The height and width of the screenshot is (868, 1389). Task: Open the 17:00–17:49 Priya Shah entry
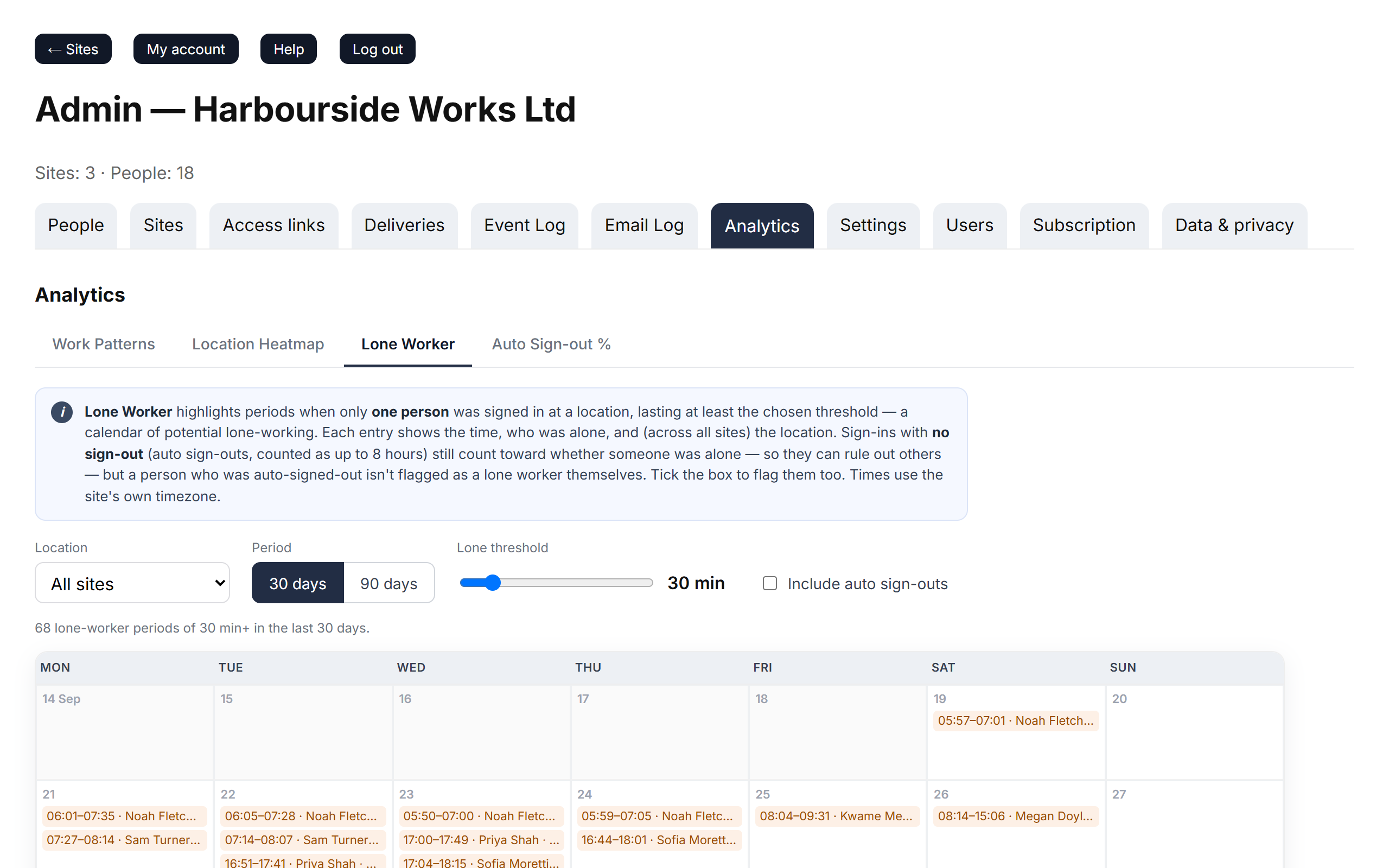tap(481, 840)
